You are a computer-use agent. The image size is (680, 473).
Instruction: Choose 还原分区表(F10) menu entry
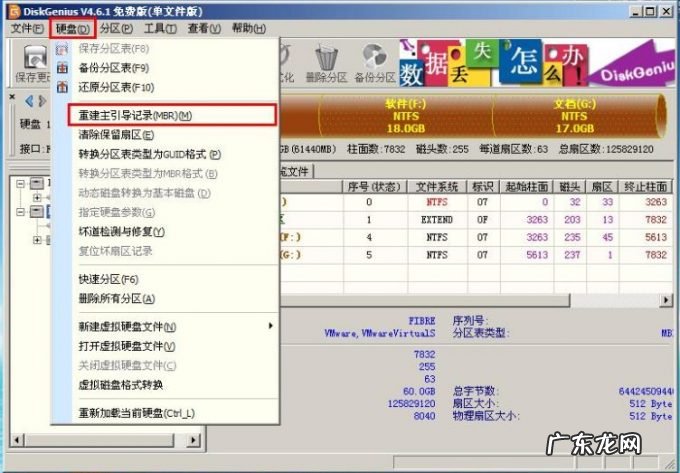click(116, 87)
